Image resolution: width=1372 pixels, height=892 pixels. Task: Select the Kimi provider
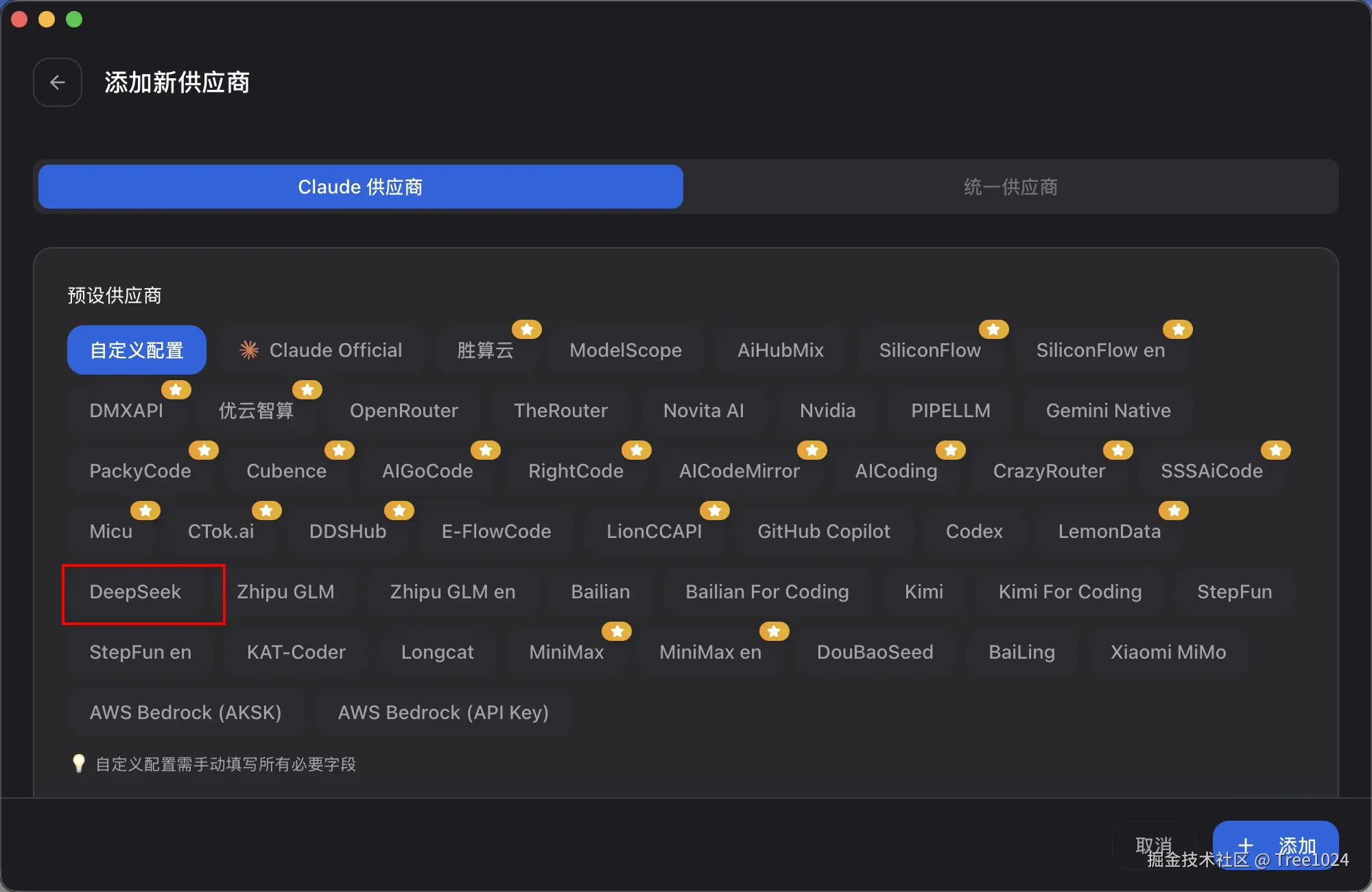pyautogui.click(x=923, y=591)
